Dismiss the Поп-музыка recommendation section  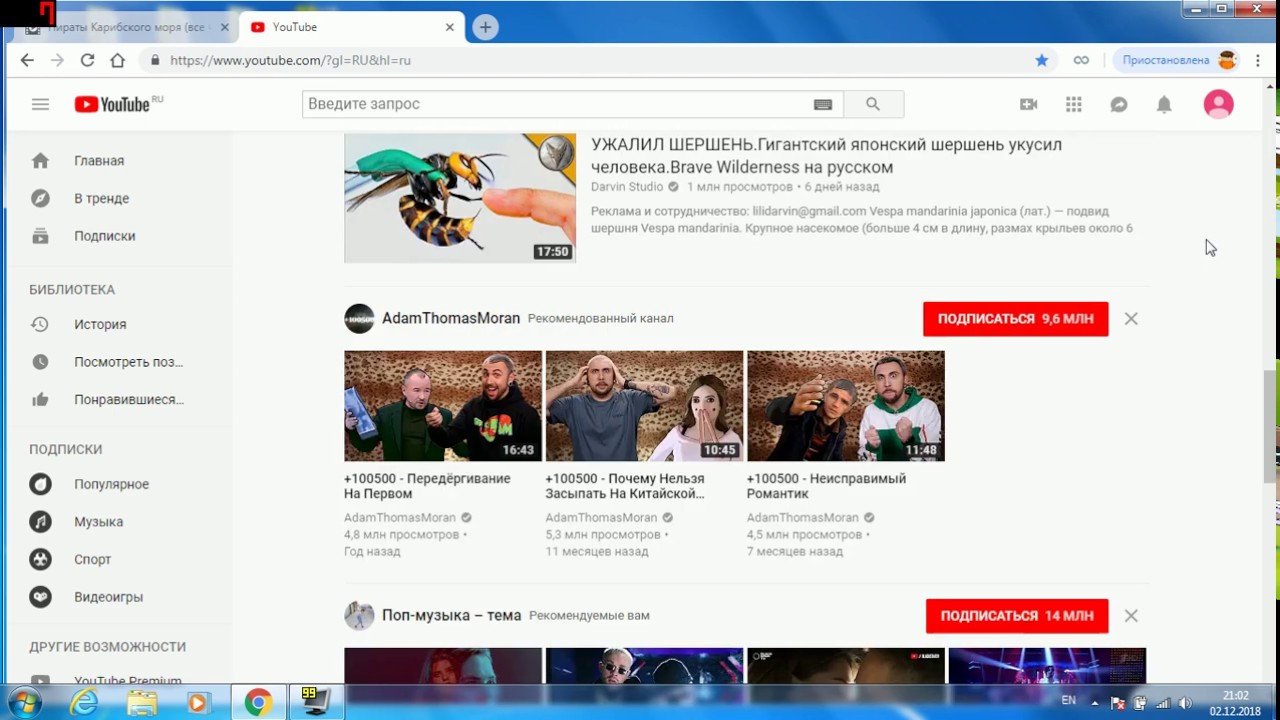[1131, 616]
